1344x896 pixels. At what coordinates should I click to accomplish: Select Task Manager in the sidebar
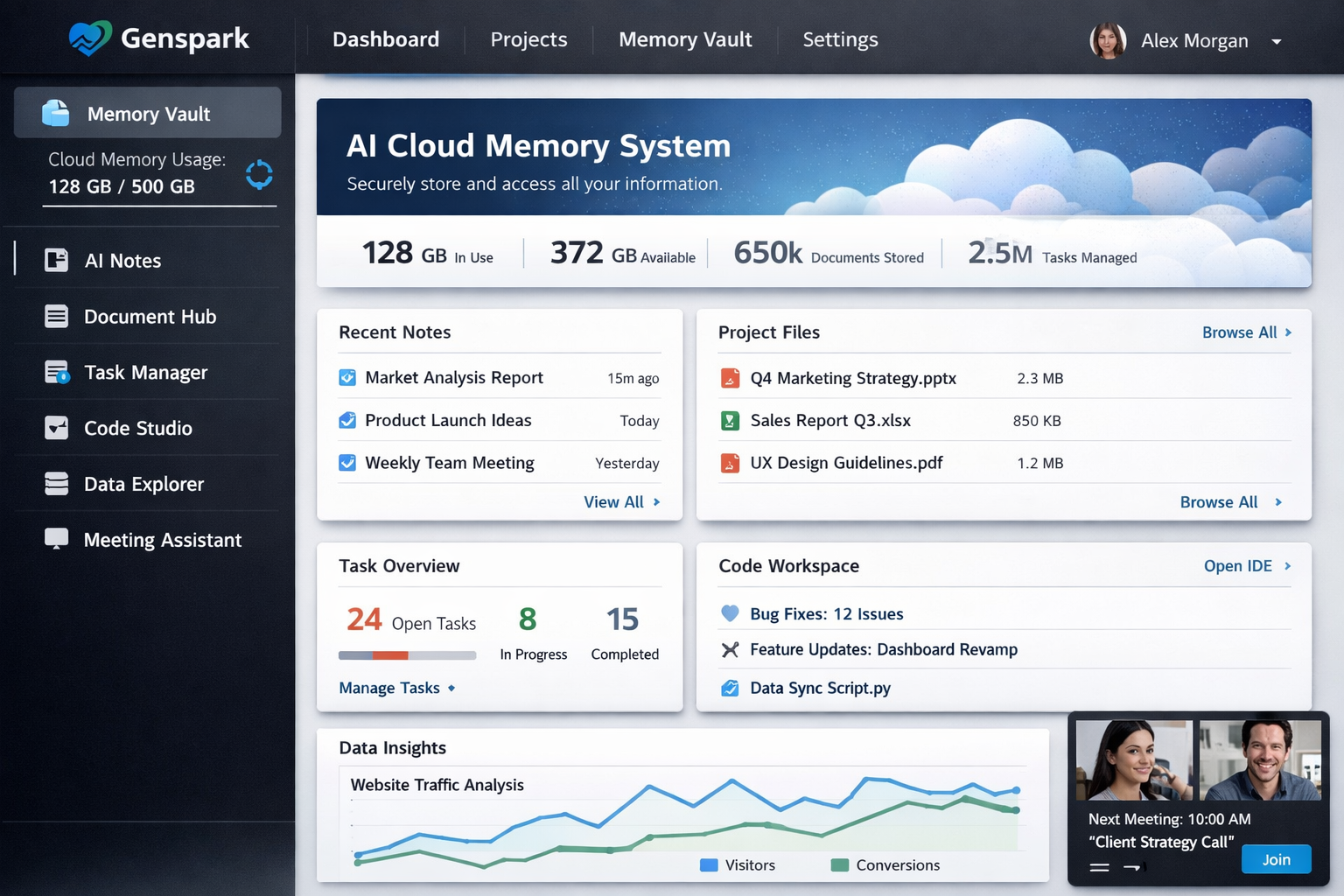[x=147, y=372]
